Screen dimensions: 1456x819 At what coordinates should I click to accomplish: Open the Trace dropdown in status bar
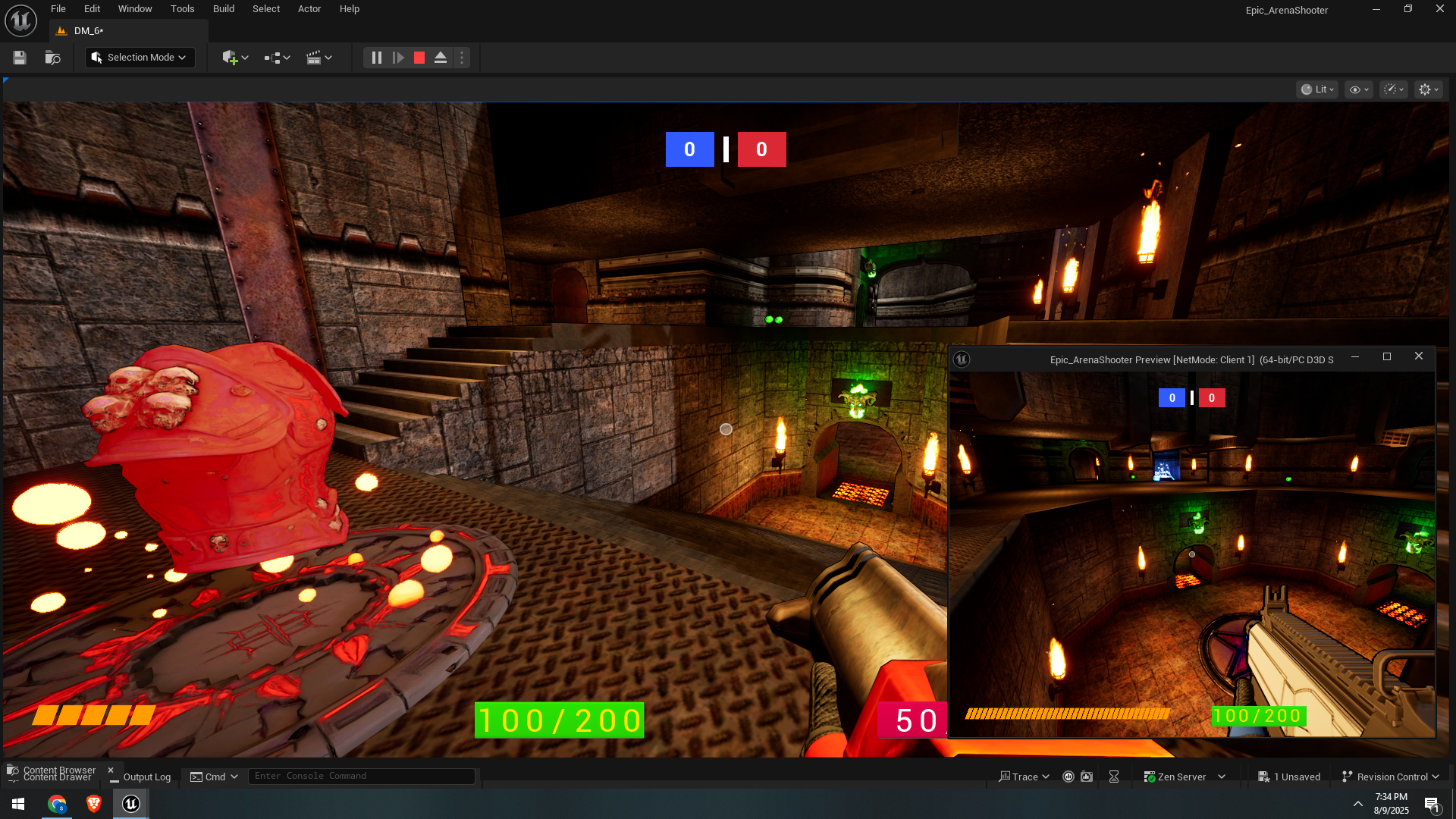[1025, 777]
